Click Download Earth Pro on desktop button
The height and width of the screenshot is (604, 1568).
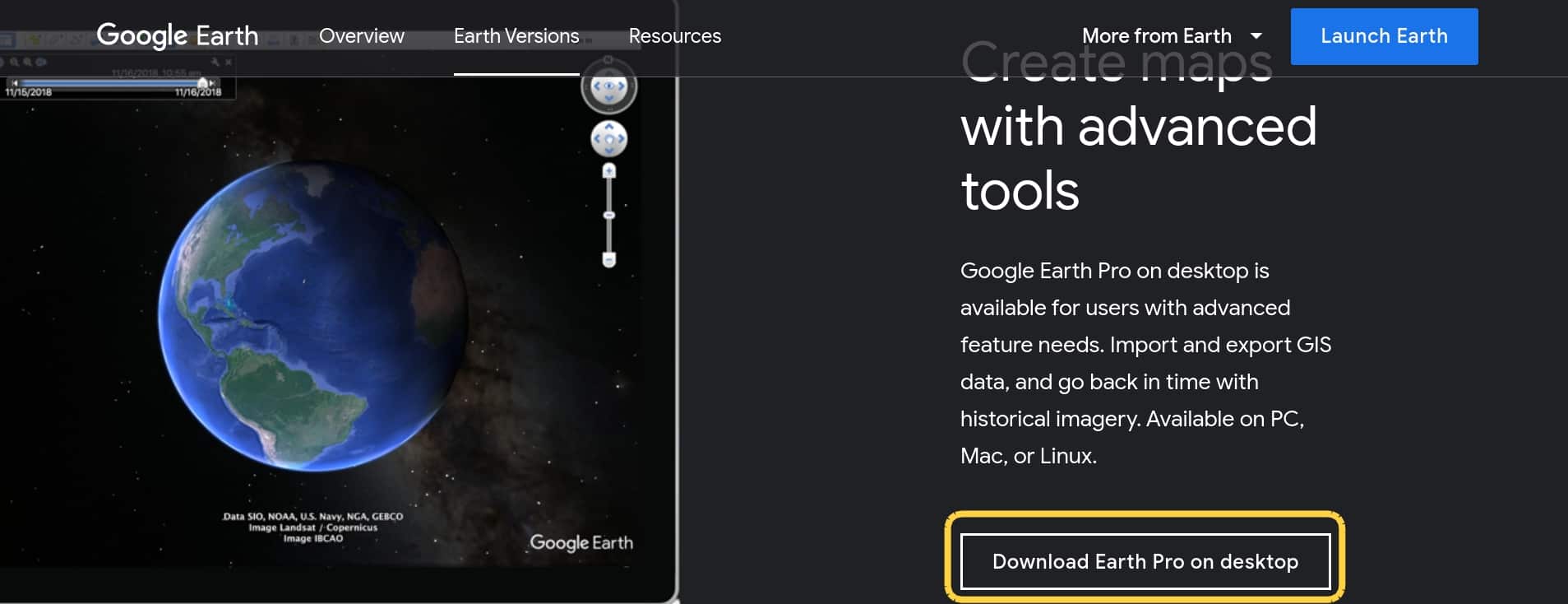(x=1145, y=561)
